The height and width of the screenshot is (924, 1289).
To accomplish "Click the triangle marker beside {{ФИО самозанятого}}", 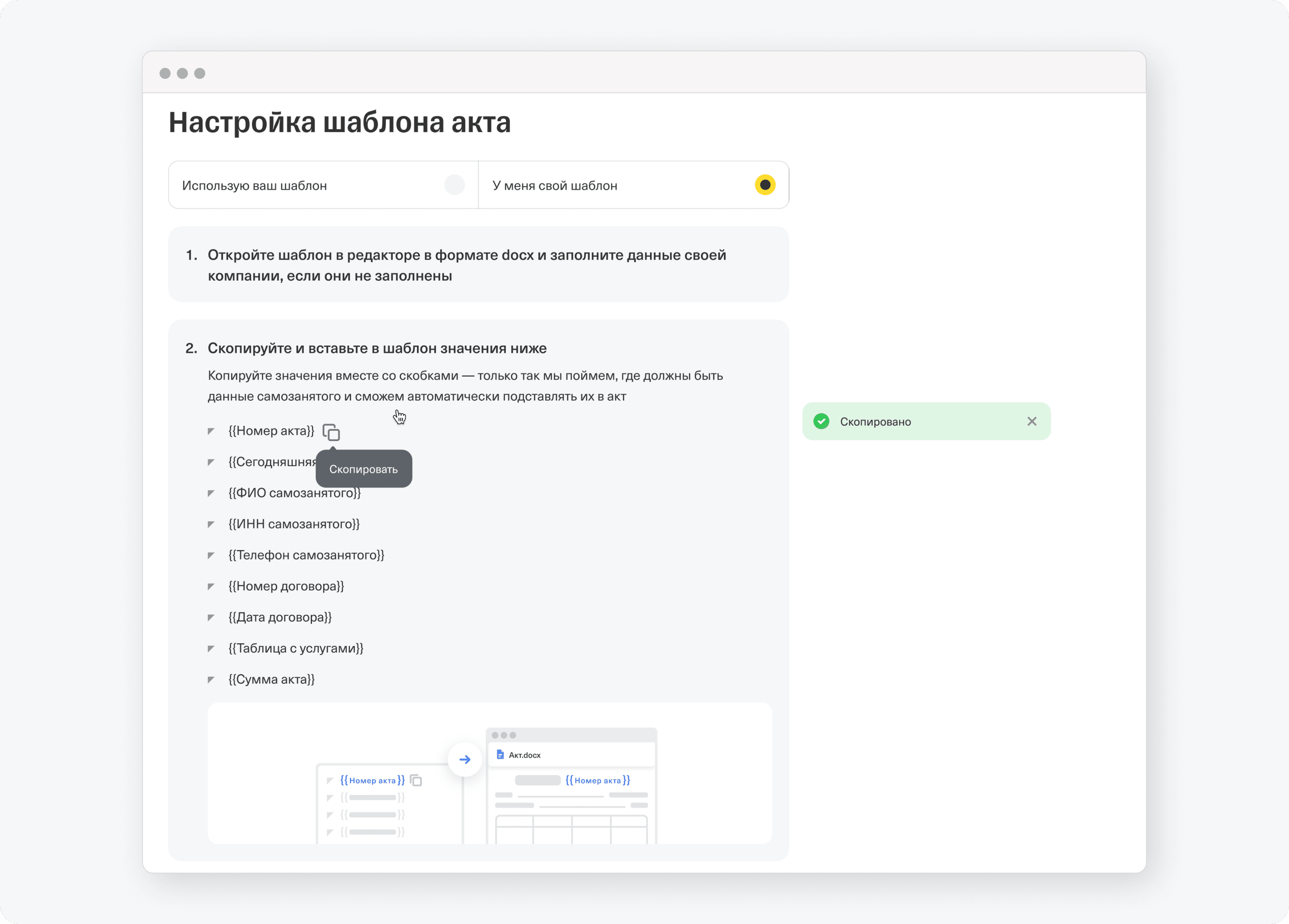I will pyautogui.click(x=211, y=493).
